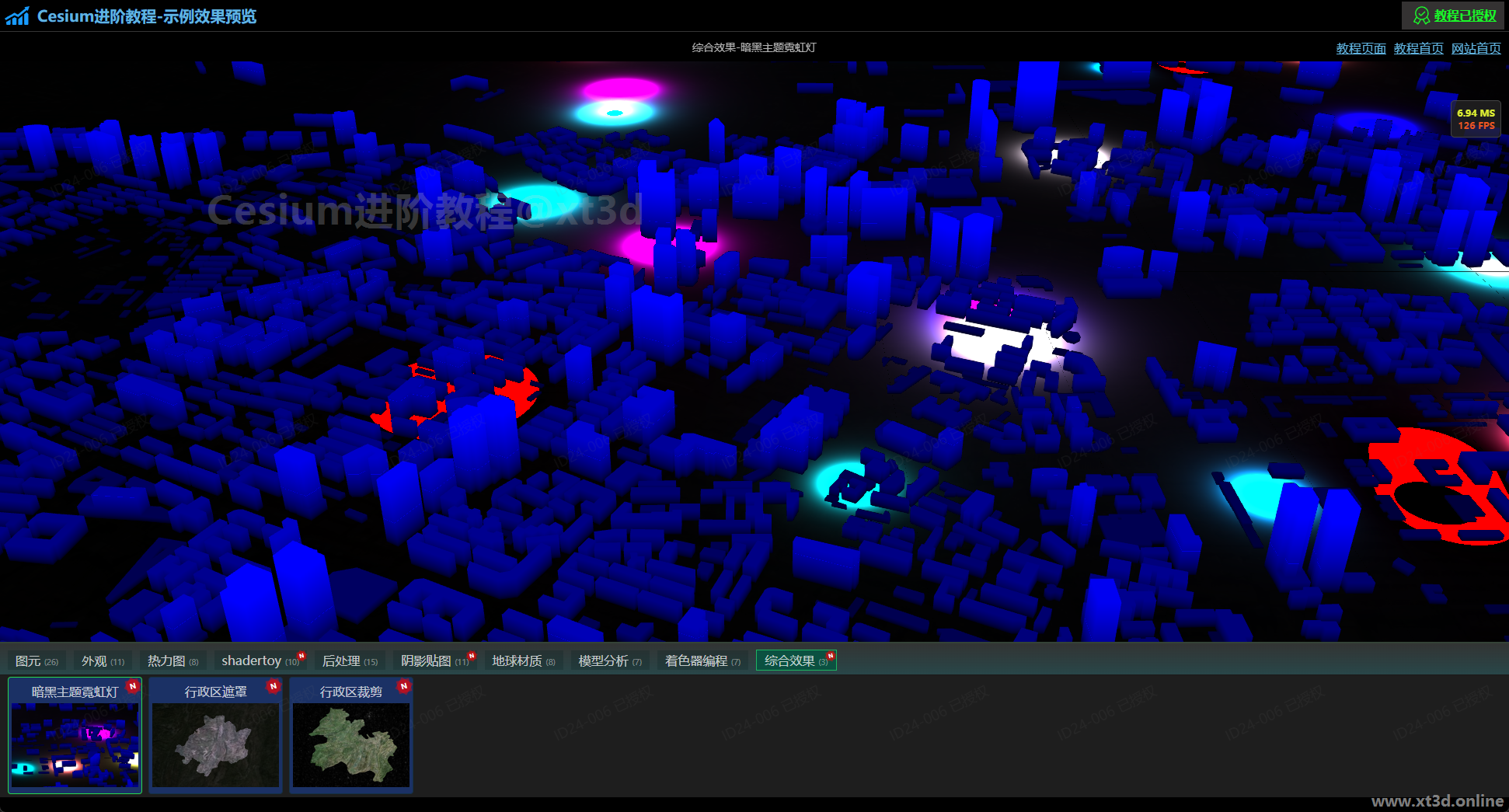Open the 暗黑主题霓虹灯 example thumbnail
The image size is (1509, 812).
(75, 735)
